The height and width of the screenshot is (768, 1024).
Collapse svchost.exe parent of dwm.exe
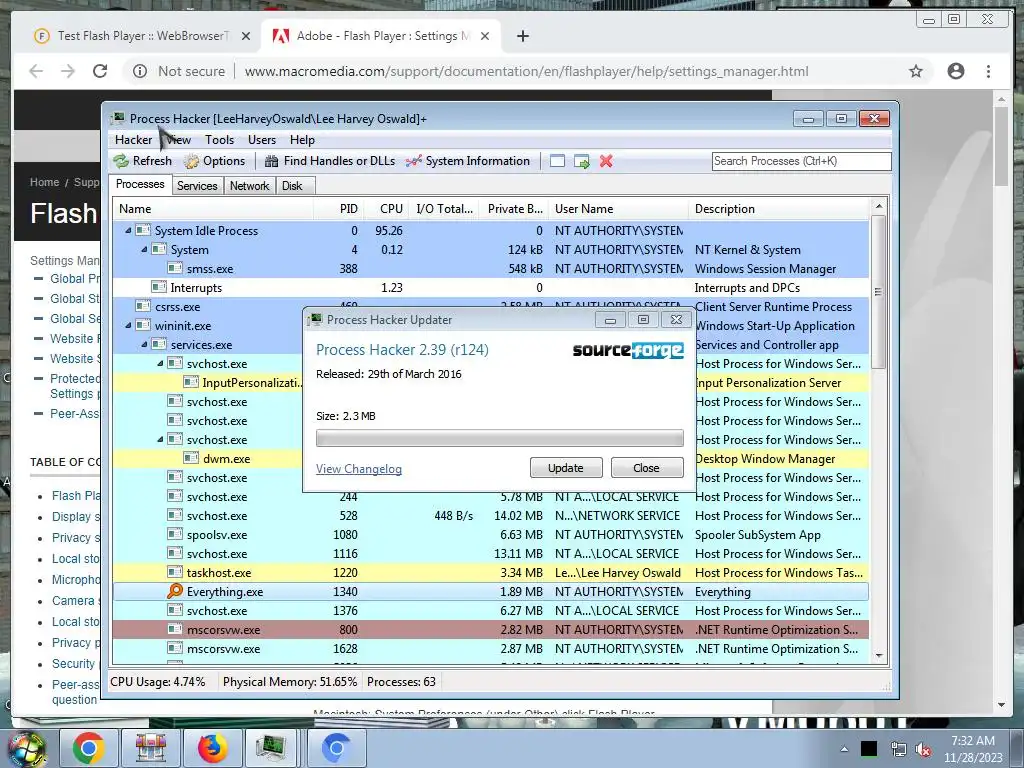coord(160,439)
